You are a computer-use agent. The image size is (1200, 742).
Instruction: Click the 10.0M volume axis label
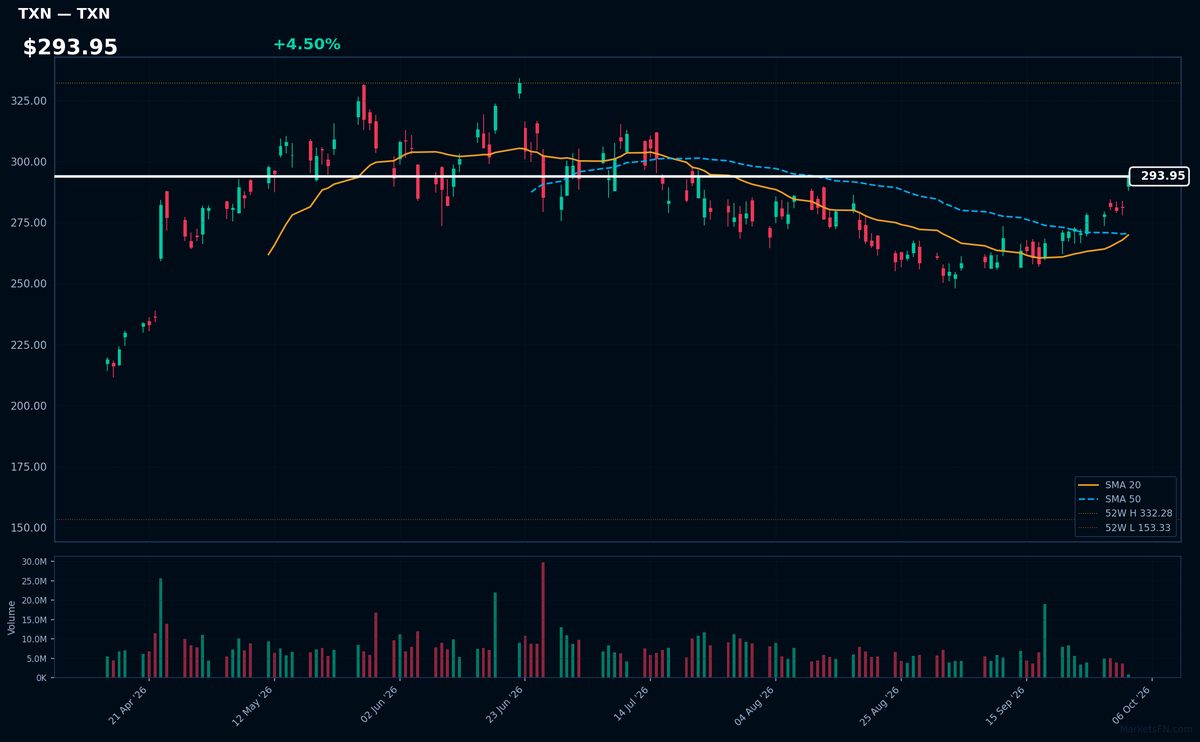coord(34,639)
